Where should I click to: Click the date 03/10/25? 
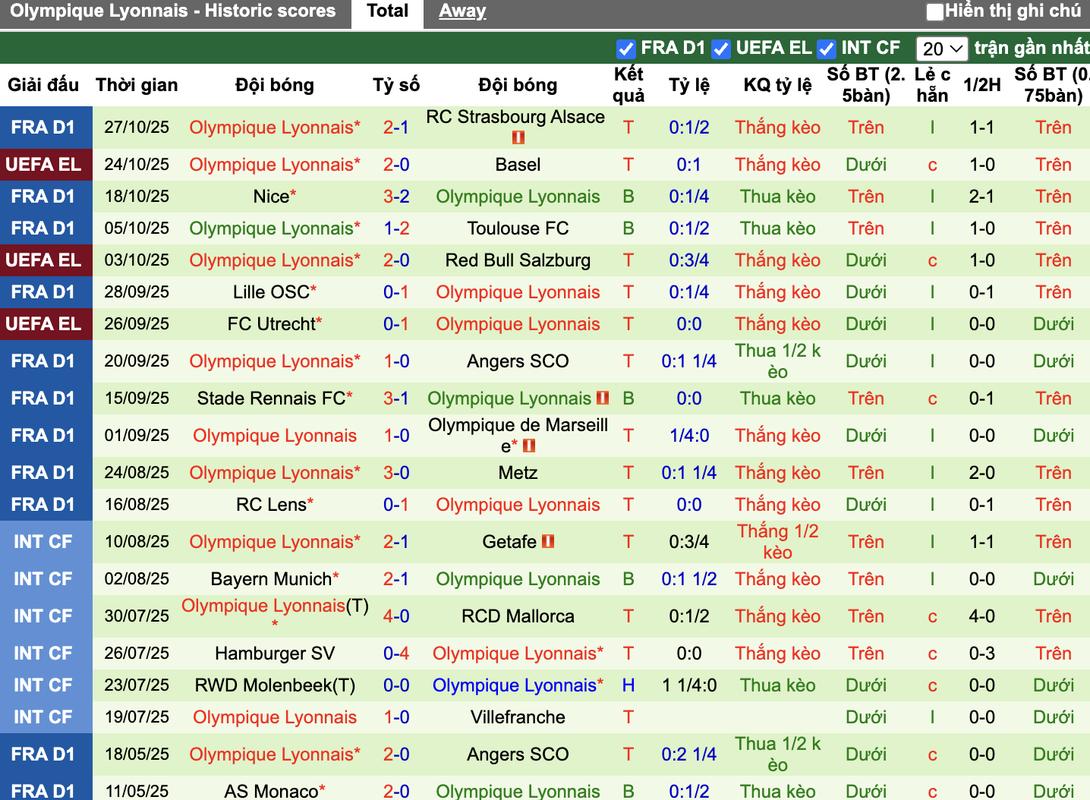coord(136,261)
